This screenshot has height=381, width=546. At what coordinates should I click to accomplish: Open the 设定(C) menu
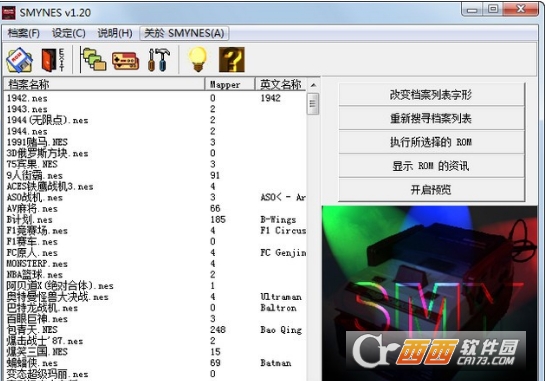click(69, 33)
